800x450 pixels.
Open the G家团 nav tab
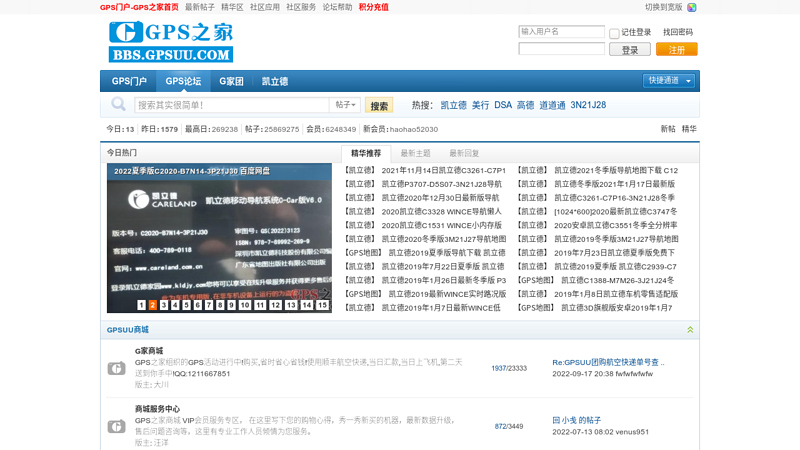[231, 81]
